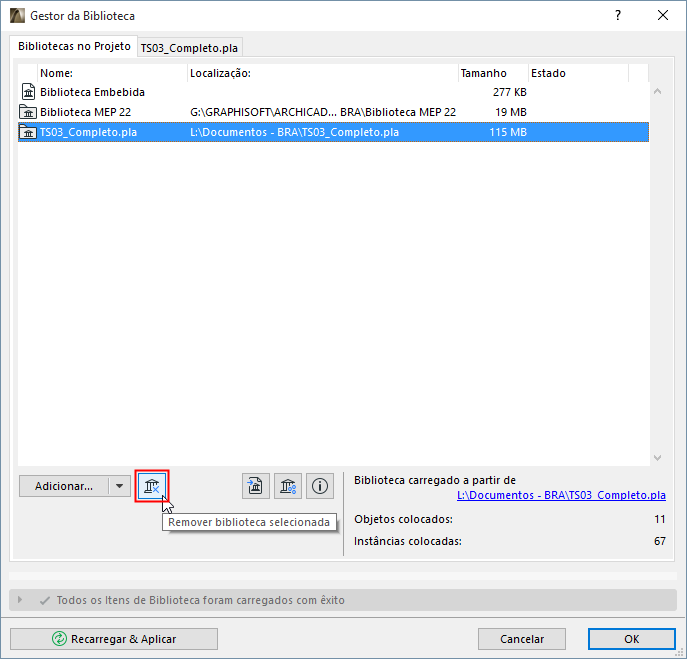
Task: Click the Estado column header
Action: [x=578, y=73]
